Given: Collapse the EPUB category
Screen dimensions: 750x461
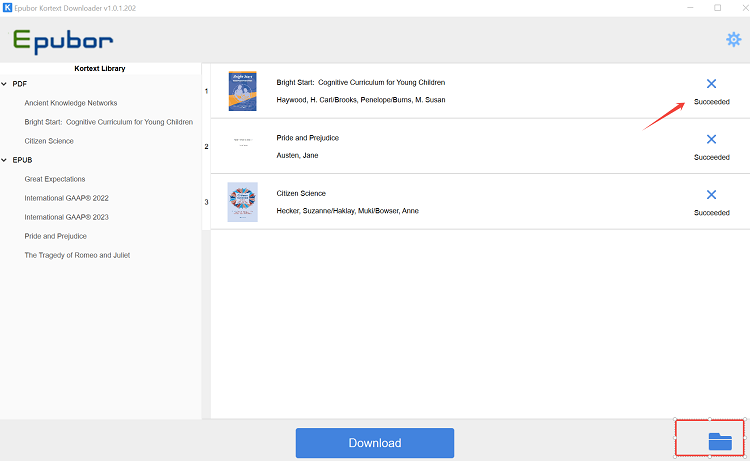Looking at the screenshot, I should pos(4,160).
